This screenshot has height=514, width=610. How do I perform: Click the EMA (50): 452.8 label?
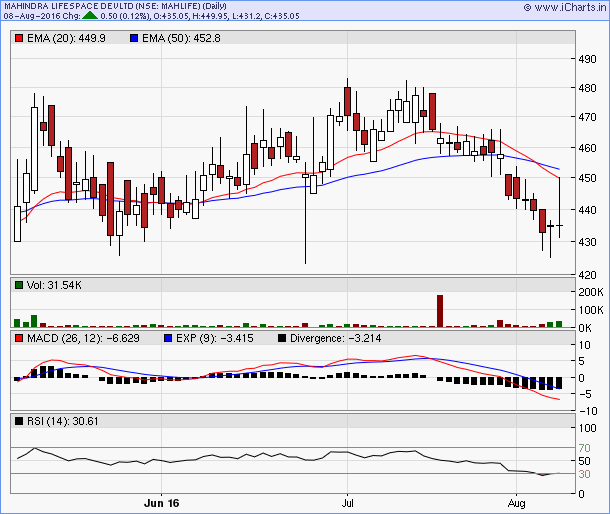click(181, 38)
